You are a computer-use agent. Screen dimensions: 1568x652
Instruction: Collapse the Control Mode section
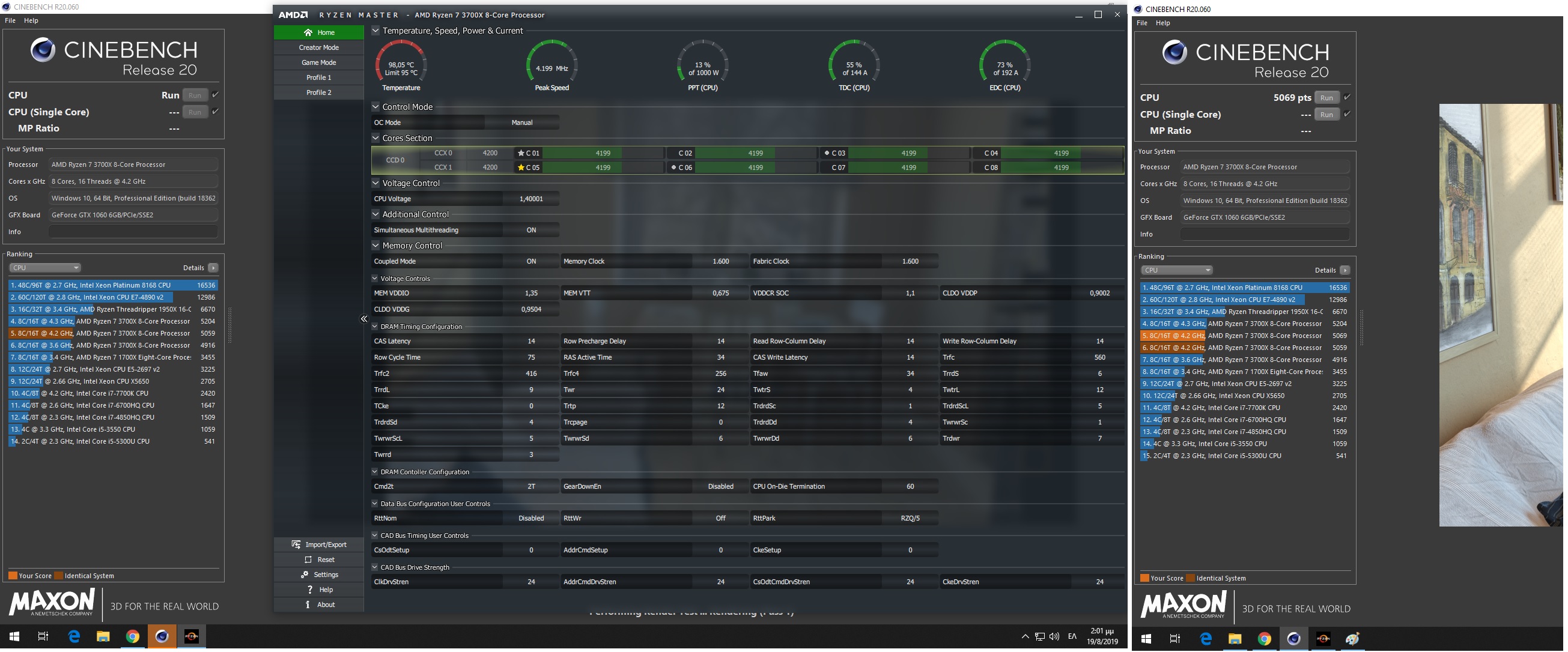[x=375, y=106]
